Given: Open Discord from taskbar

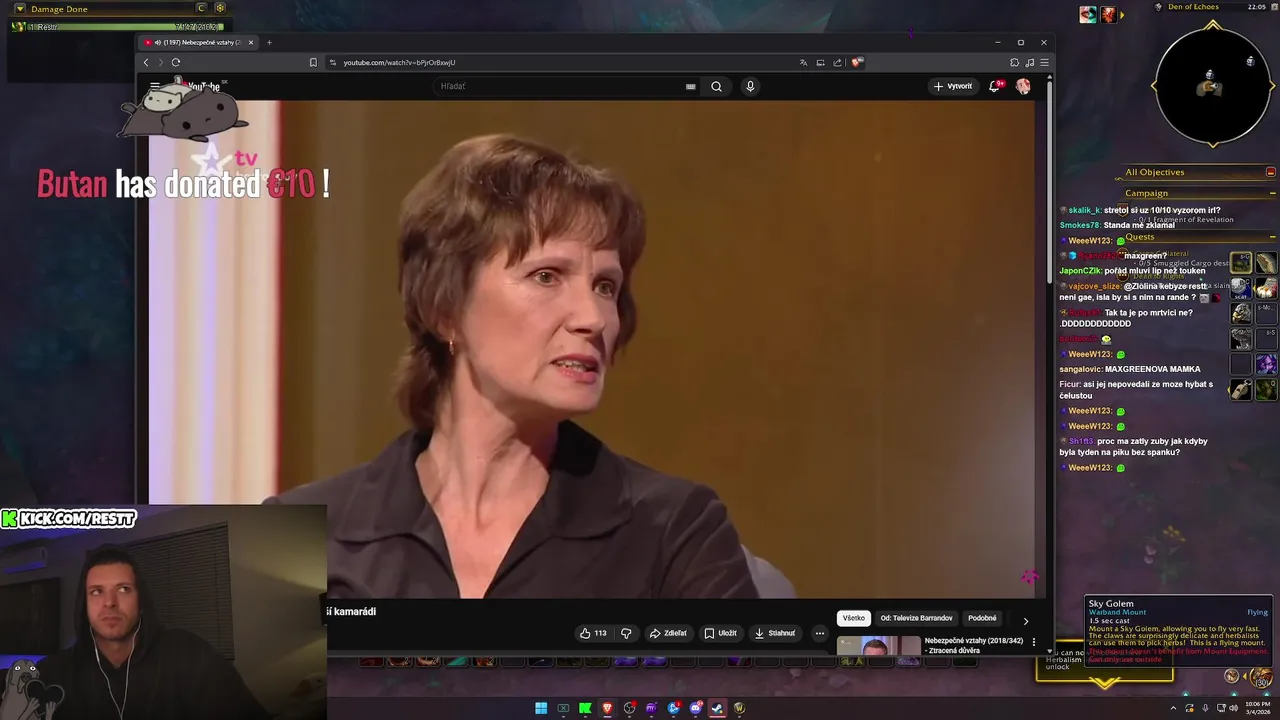Looking at the screenshot, I should (695, 708).
